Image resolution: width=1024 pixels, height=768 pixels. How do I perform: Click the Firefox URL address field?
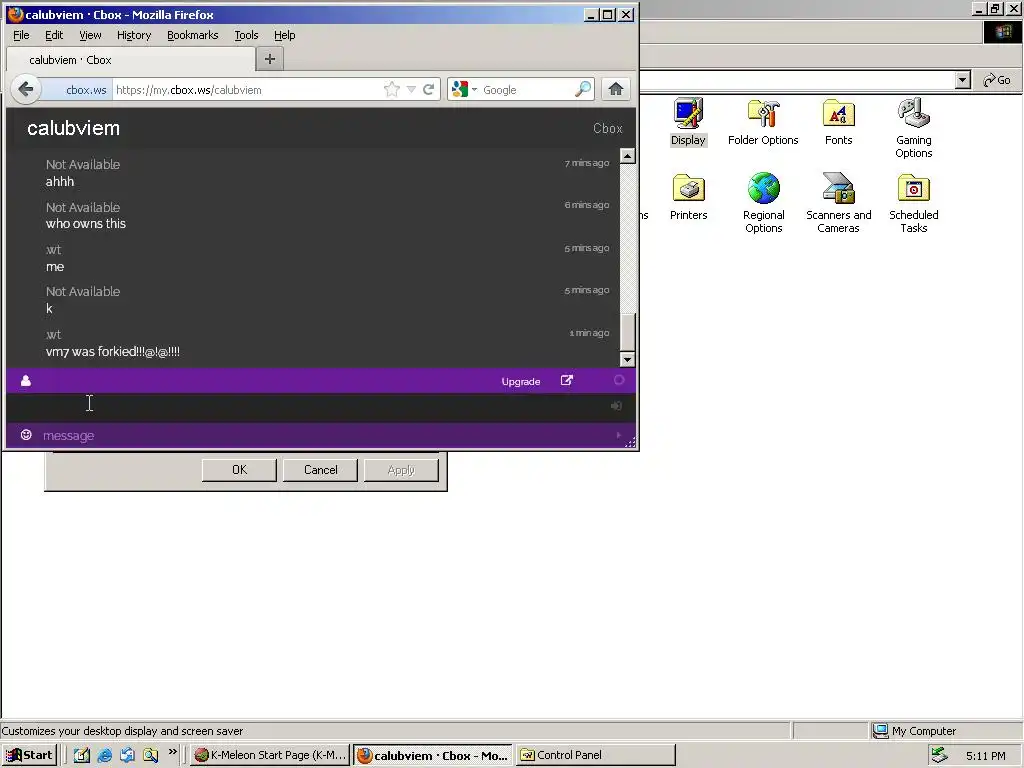click(248, 89)
